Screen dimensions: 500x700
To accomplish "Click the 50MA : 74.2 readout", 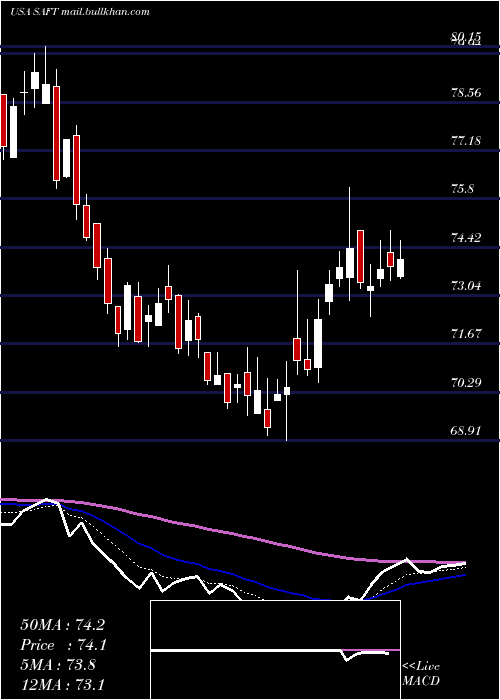I will click(62, 625).
